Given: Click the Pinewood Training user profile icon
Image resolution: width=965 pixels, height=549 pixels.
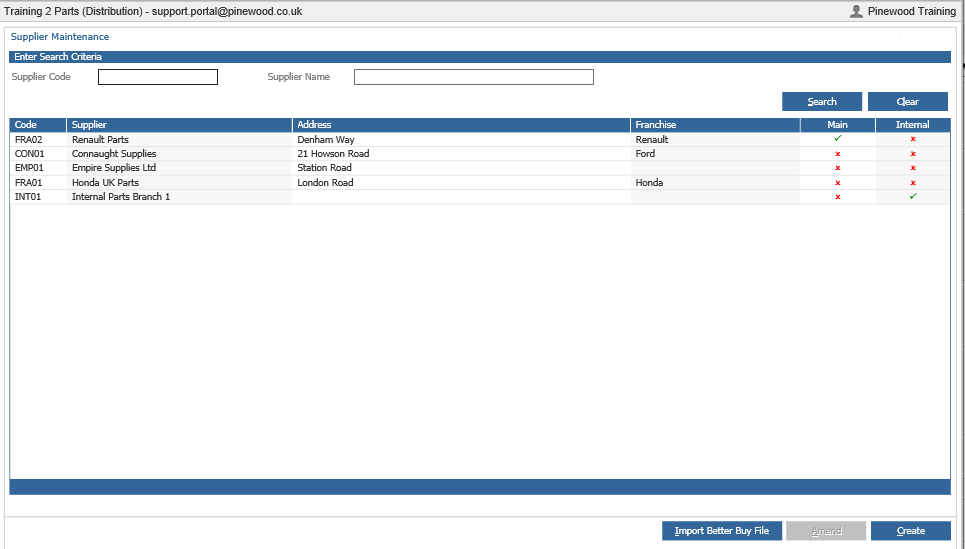Looking at the screenshot, I should click(855, 11).
